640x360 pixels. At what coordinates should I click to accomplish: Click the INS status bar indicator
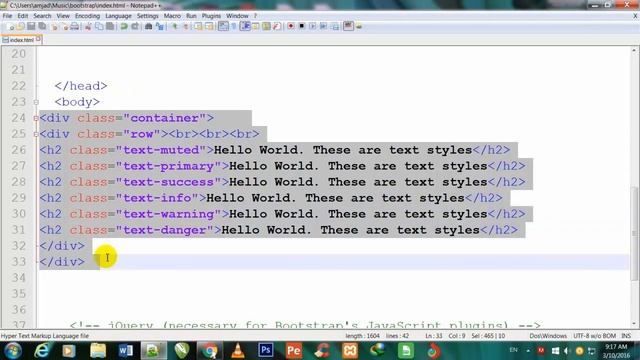[x=626, y=336]
